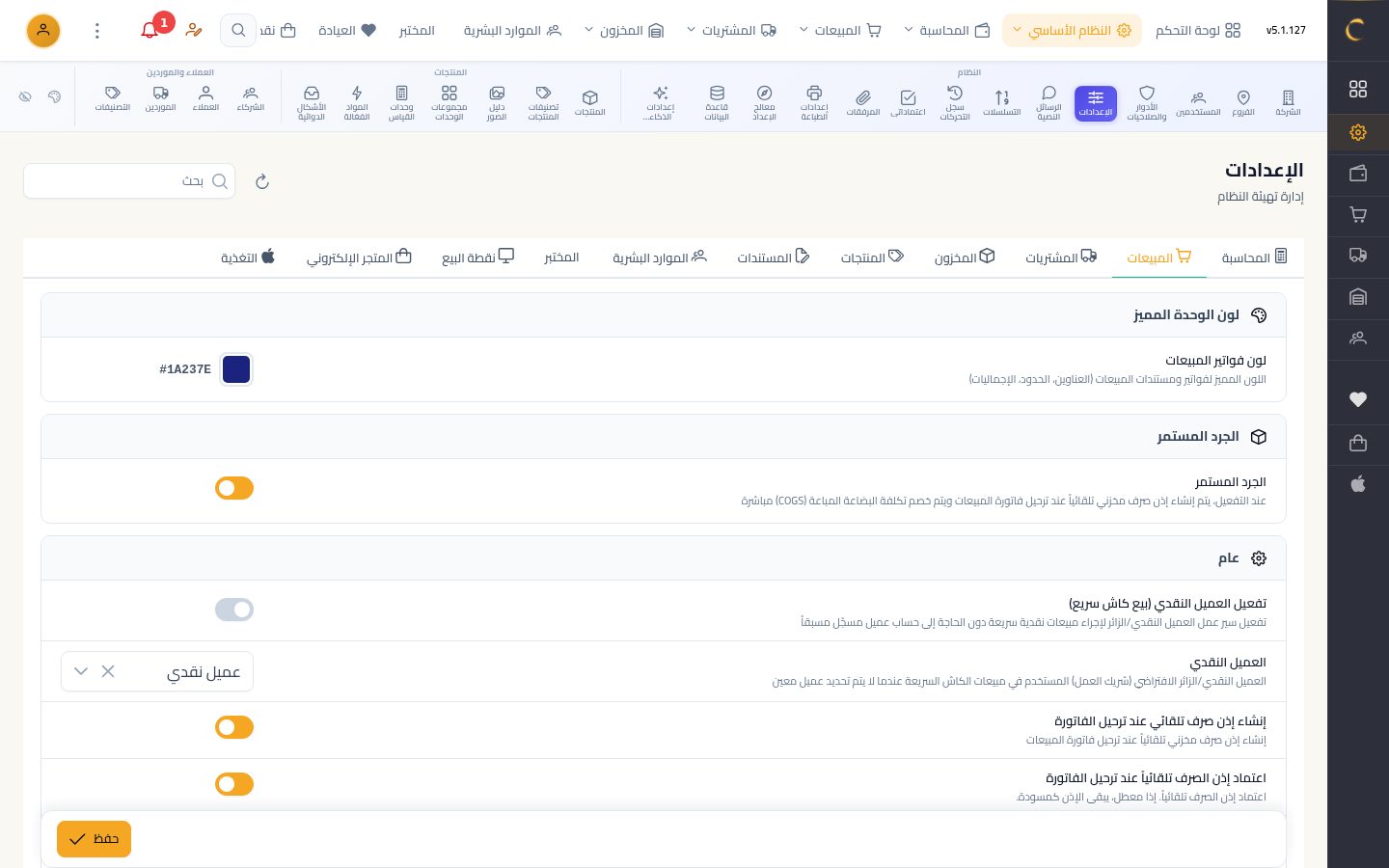Open دليل الصور image guide icon
Viewport: 1389px width, 868px height.
497,103
